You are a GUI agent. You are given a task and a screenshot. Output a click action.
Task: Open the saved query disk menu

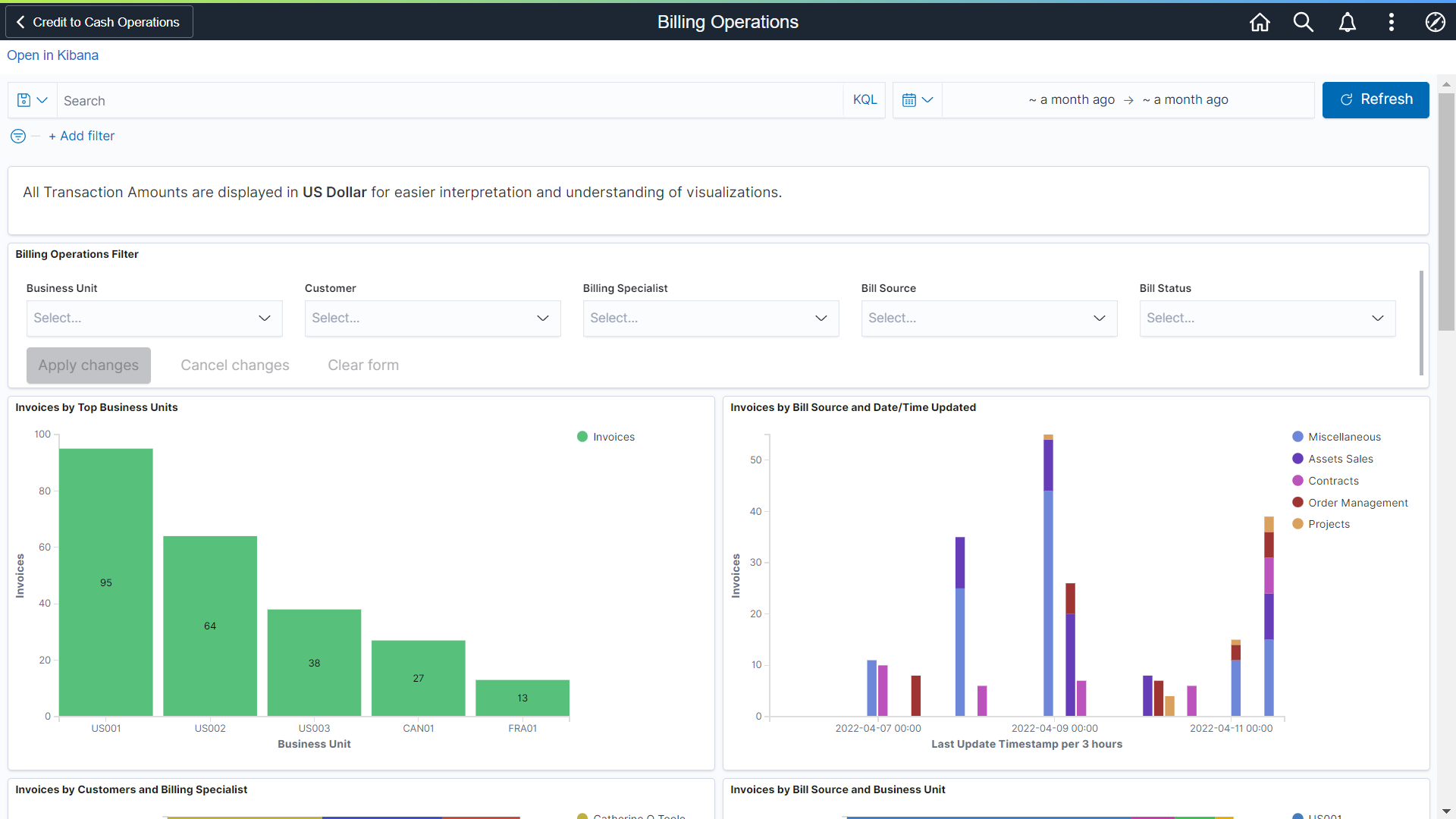[x=32, y=100]
